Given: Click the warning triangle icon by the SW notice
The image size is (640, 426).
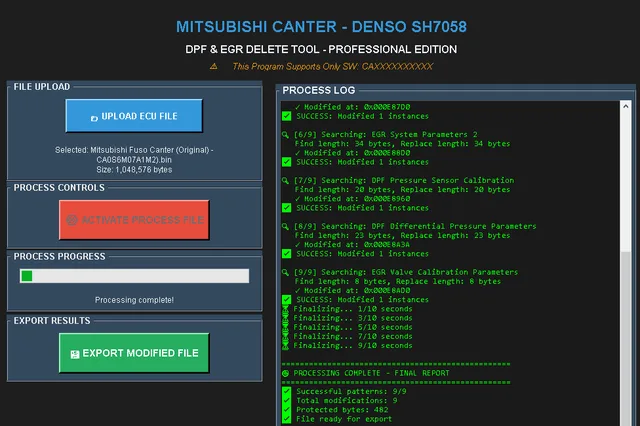Looking at the screenshot, I should [x=213, y=66].
